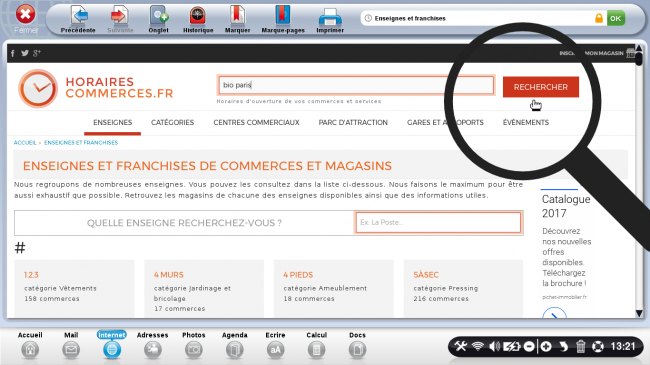The height and width of the screenshot is (365, 650).
Task: Click the ENSEIGNES ET FRANCHISES breadcrumb link
Action: (81, 143)
